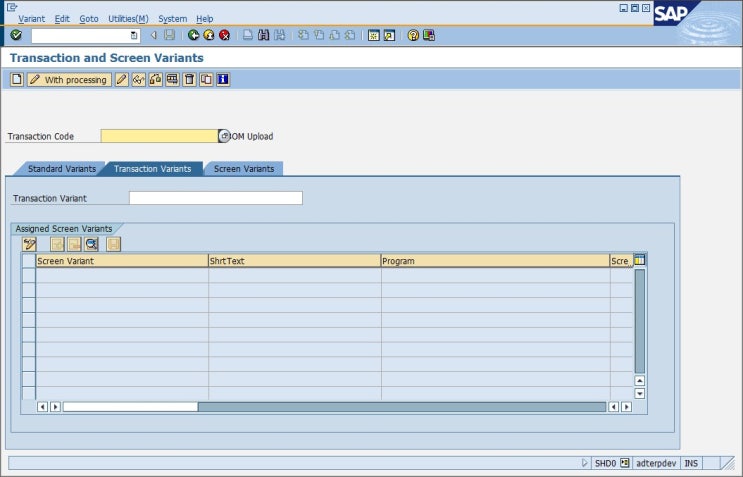Switch to the Standard Variants tab
743x477 pixels.
coord(61,168)
